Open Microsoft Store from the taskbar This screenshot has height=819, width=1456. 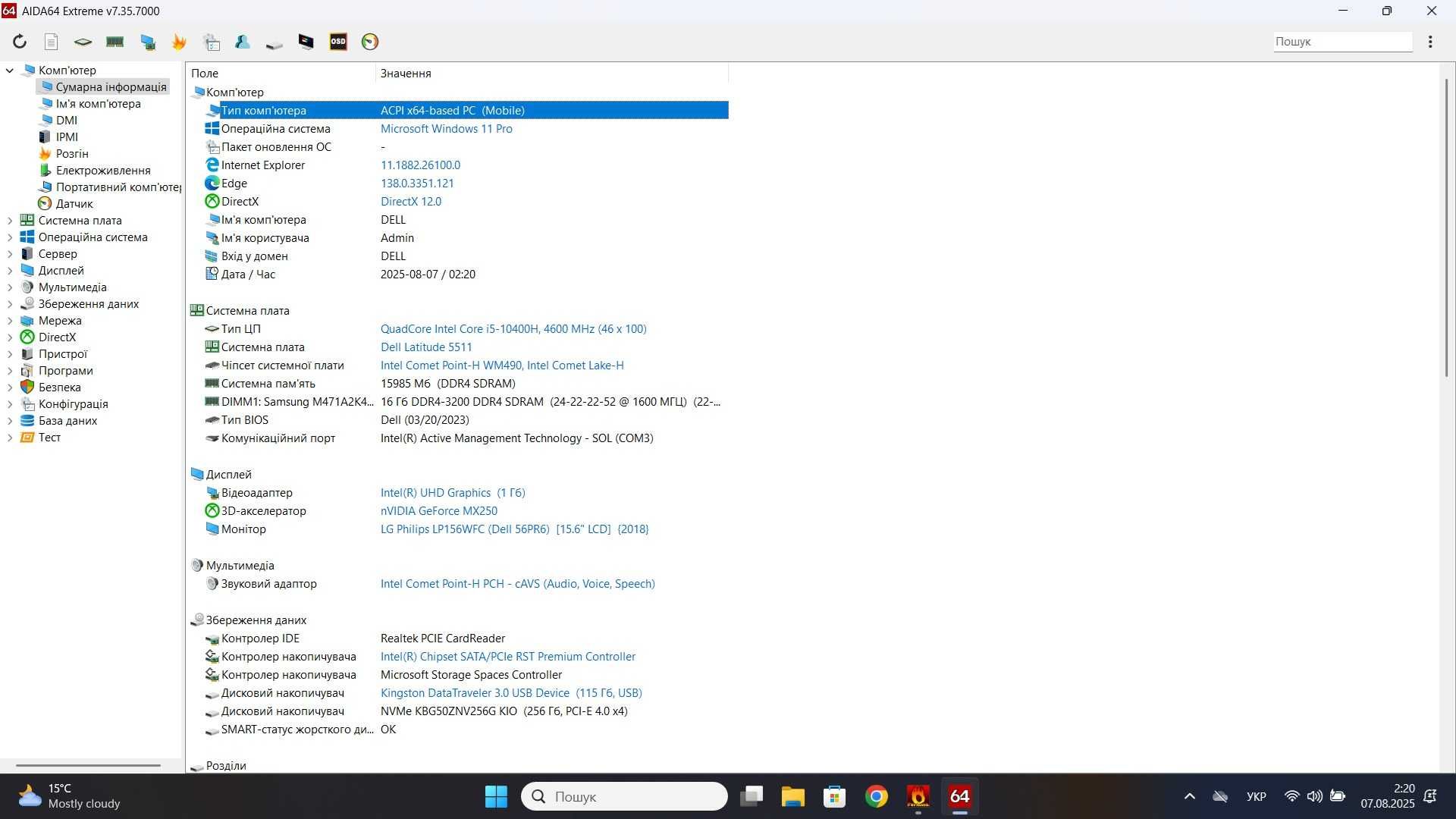834,796
